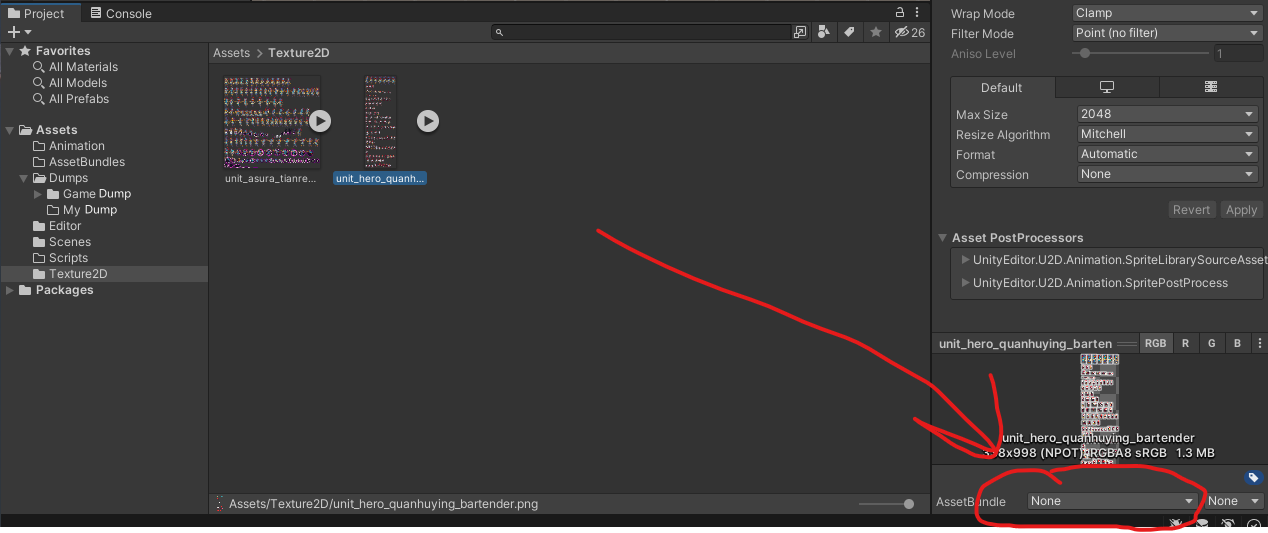This screenshot has width=1268, height=533.
Task: Click the favorite star search icon
Action: pos(875,32)
